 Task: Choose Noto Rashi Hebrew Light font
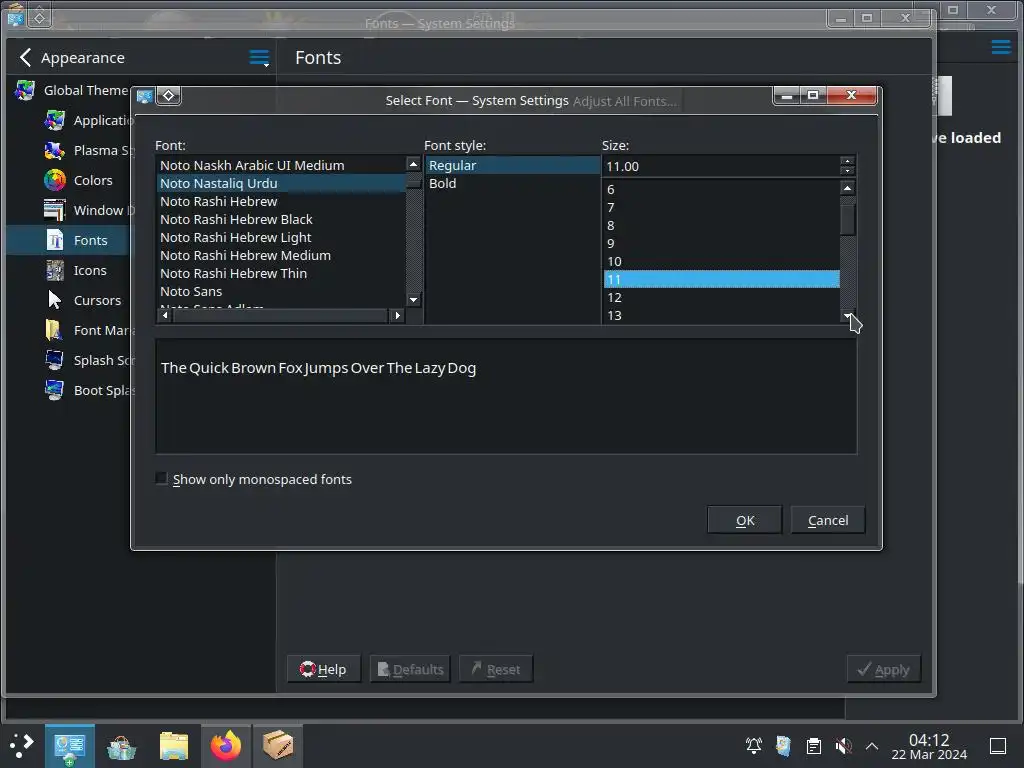[x=281, y=238]
